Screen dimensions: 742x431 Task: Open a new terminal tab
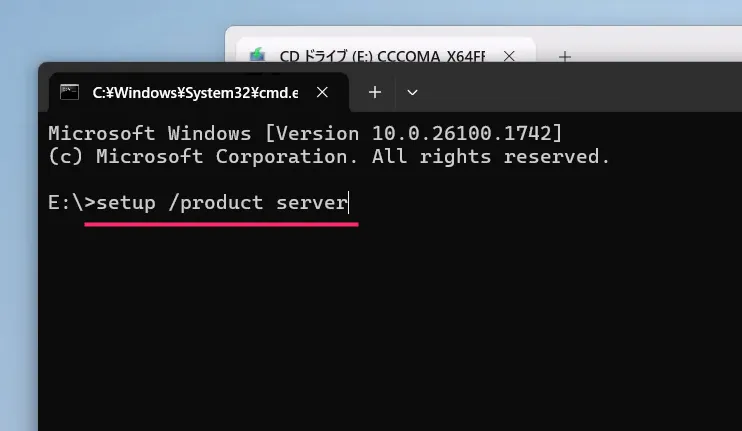375,92
